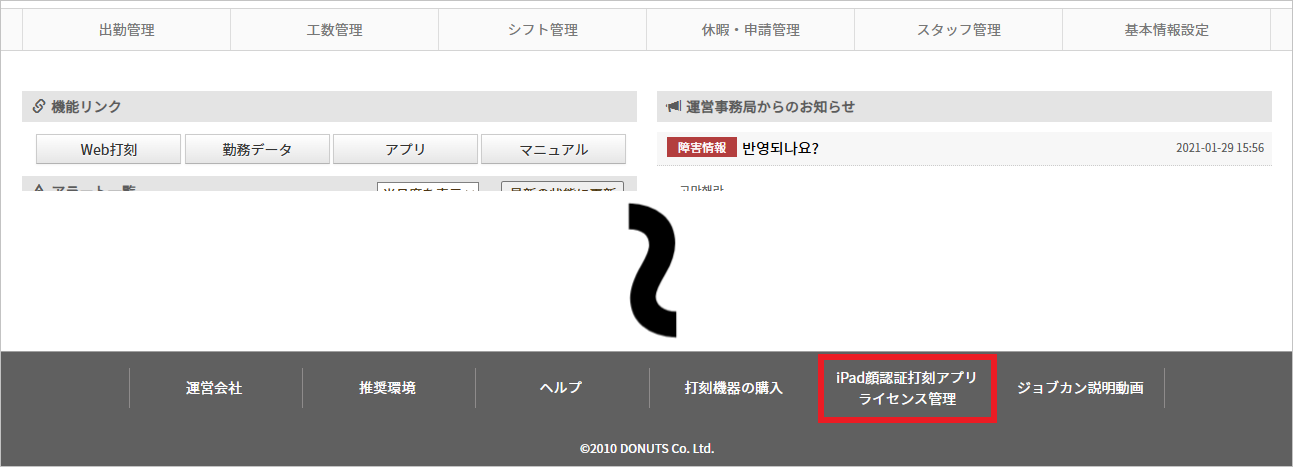Open the アプリ function link button

point(405,150)
